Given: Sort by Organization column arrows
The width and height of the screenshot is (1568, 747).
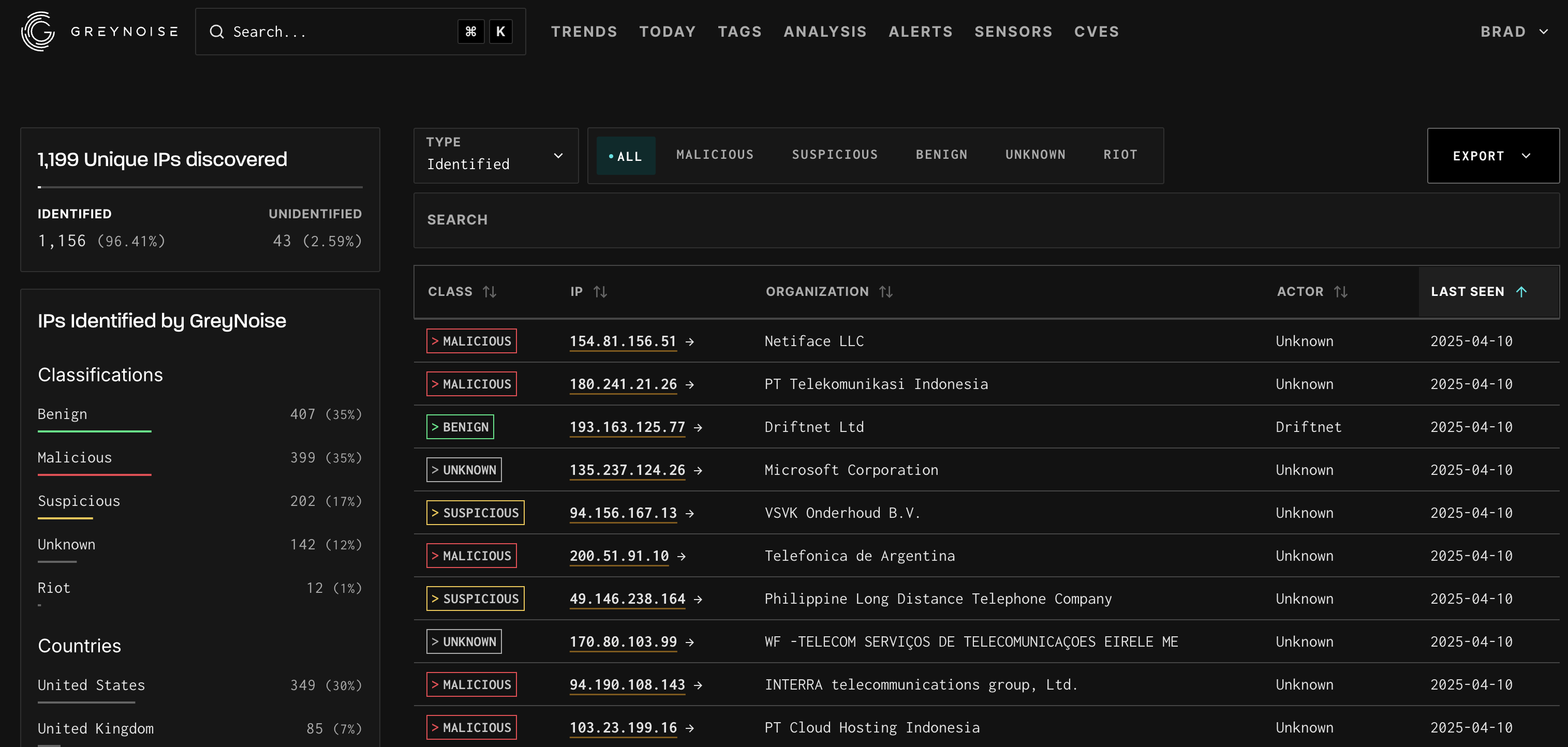Looking at the screenshot, I should (x=885, y=292).
